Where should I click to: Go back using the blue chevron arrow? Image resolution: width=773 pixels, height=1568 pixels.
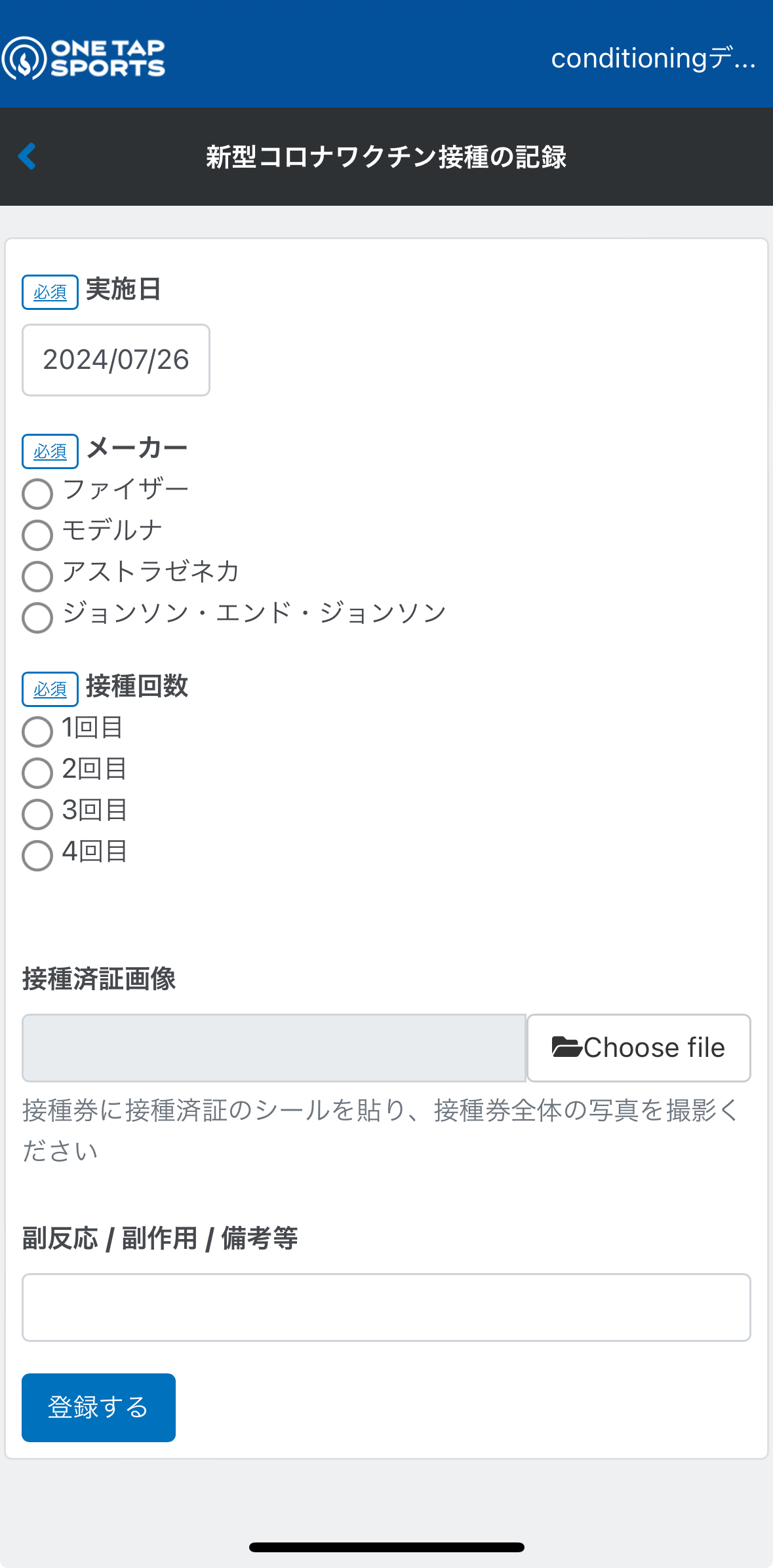(27, 157)
